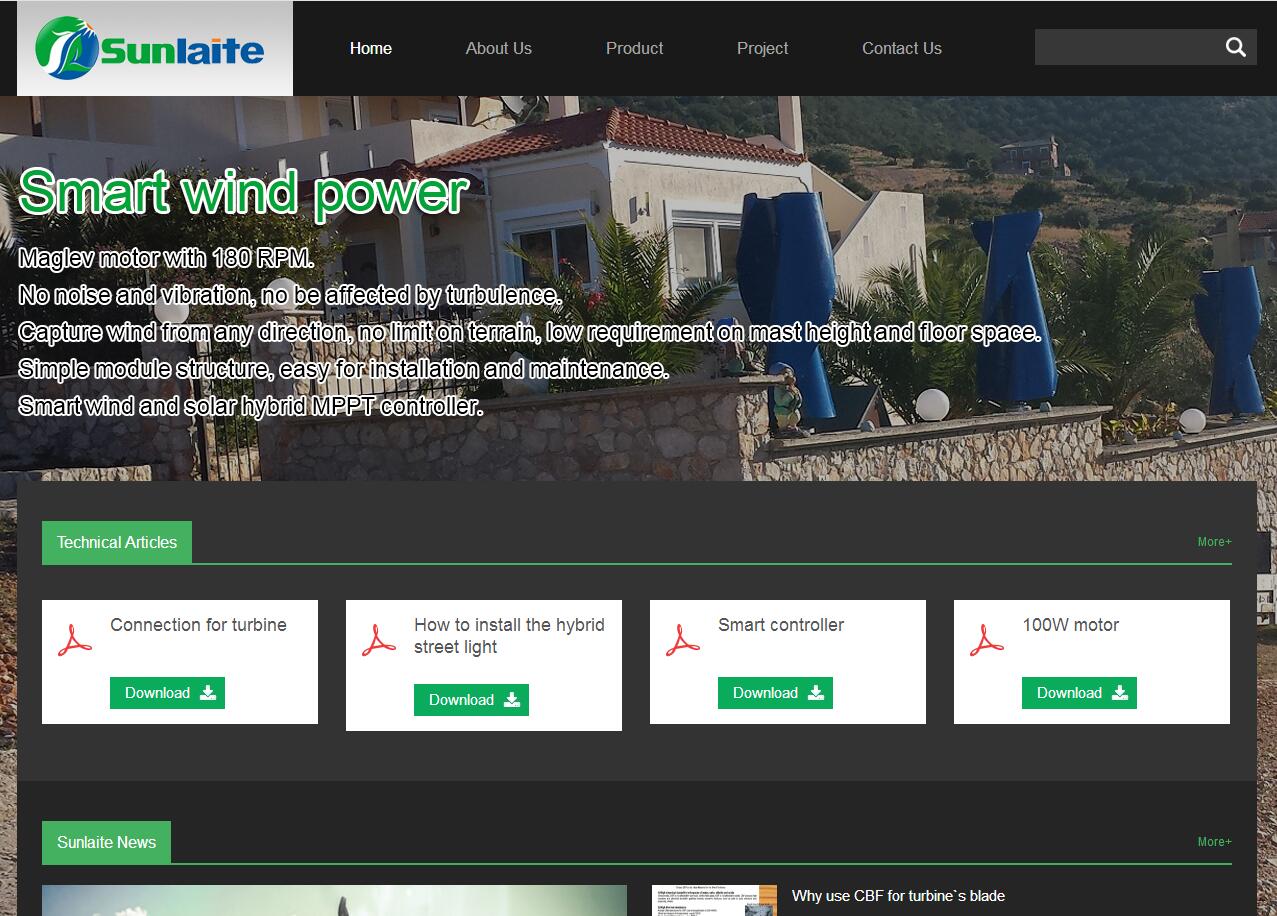Viewport: 1277px width, 916px height.
Task: Download the hybrid street light guide
Action: click(x=471, y=700)
